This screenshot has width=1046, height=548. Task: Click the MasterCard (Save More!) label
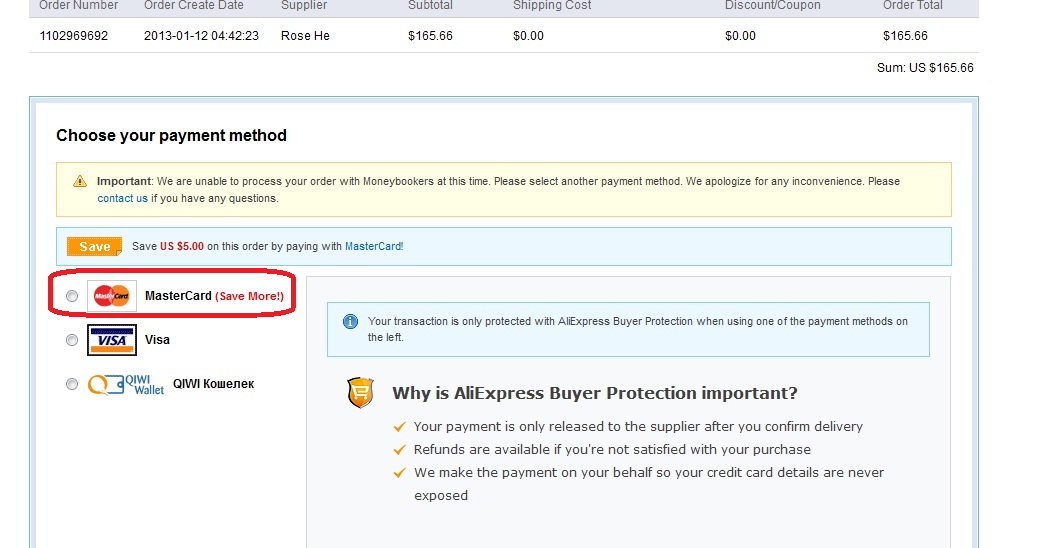pyautogui.click(x=214, y=296)
